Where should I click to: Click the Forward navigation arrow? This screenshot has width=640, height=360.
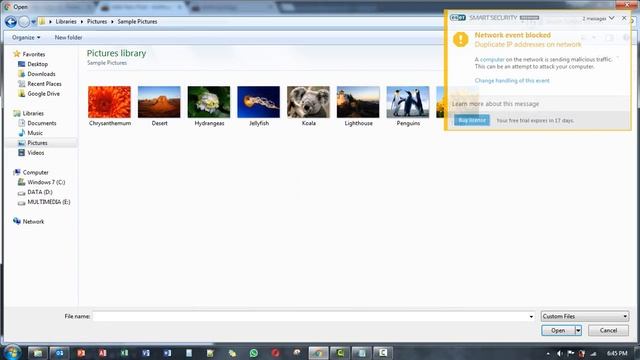(x=24, y=22)
